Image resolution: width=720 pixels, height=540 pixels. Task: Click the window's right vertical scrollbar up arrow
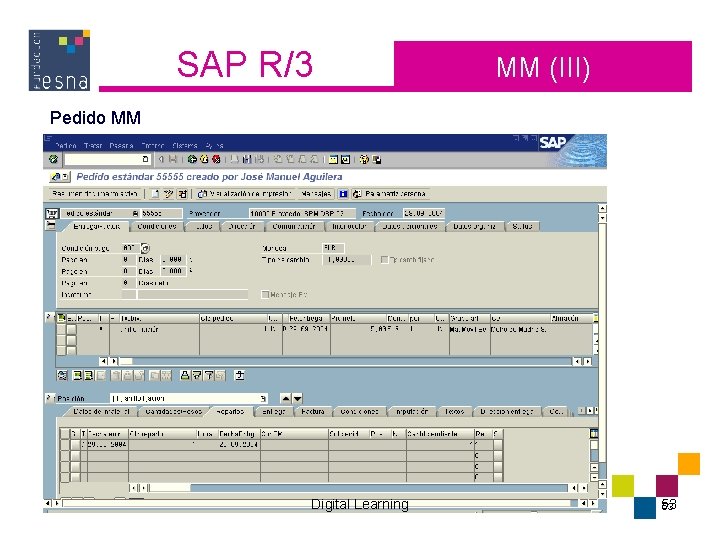[602, 208]
